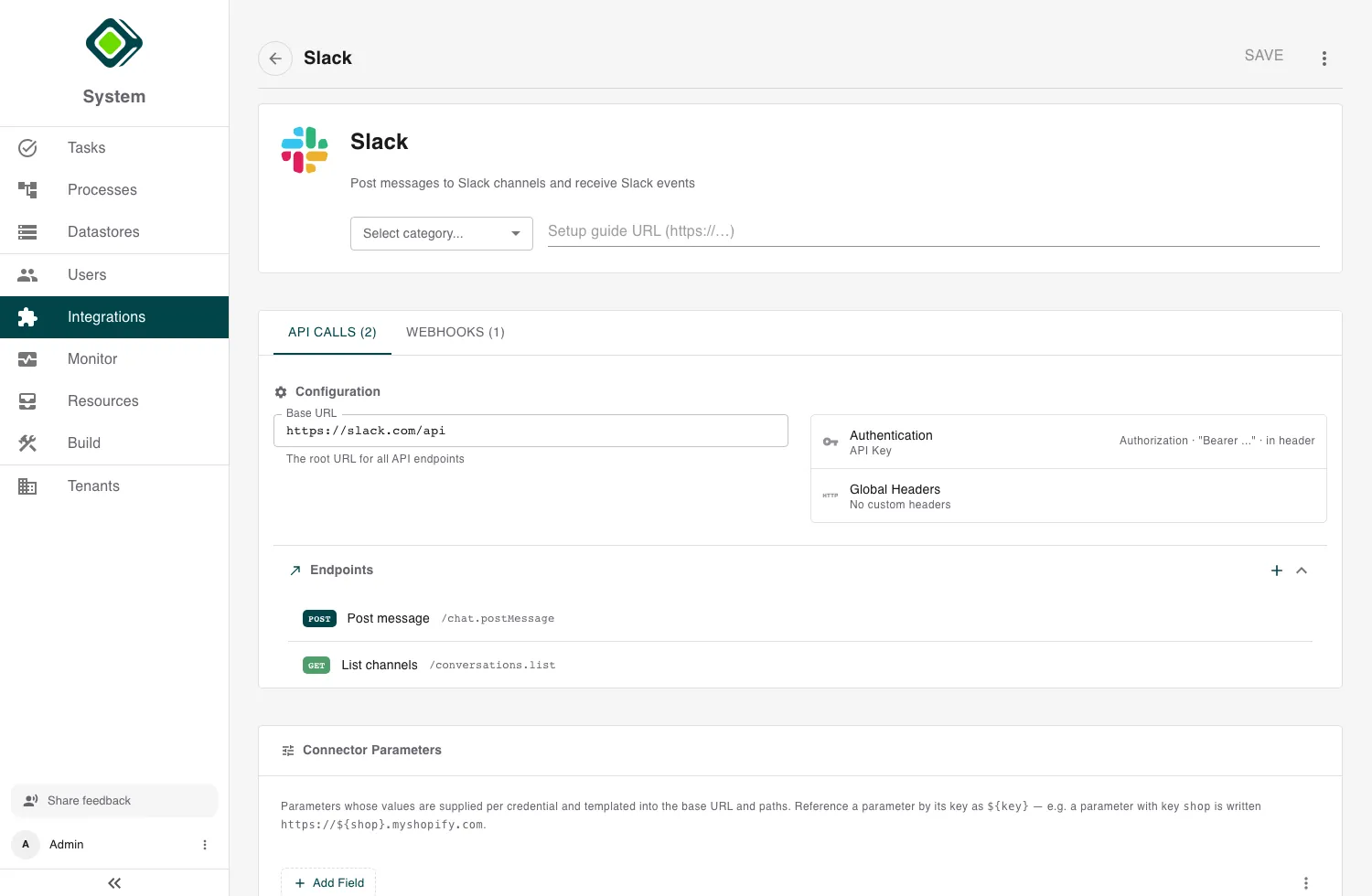
Task: Click the Share feedback button
Action: point(114,801)
